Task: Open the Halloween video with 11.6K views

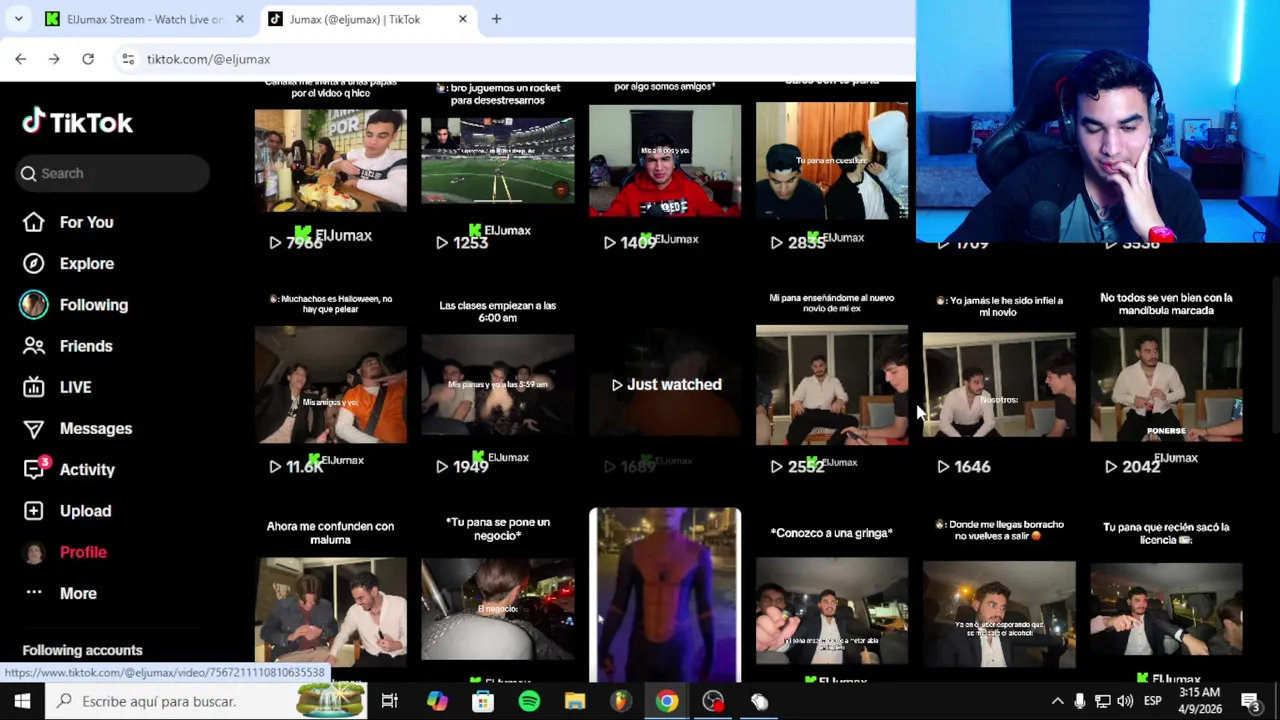Action: [330, 384]
